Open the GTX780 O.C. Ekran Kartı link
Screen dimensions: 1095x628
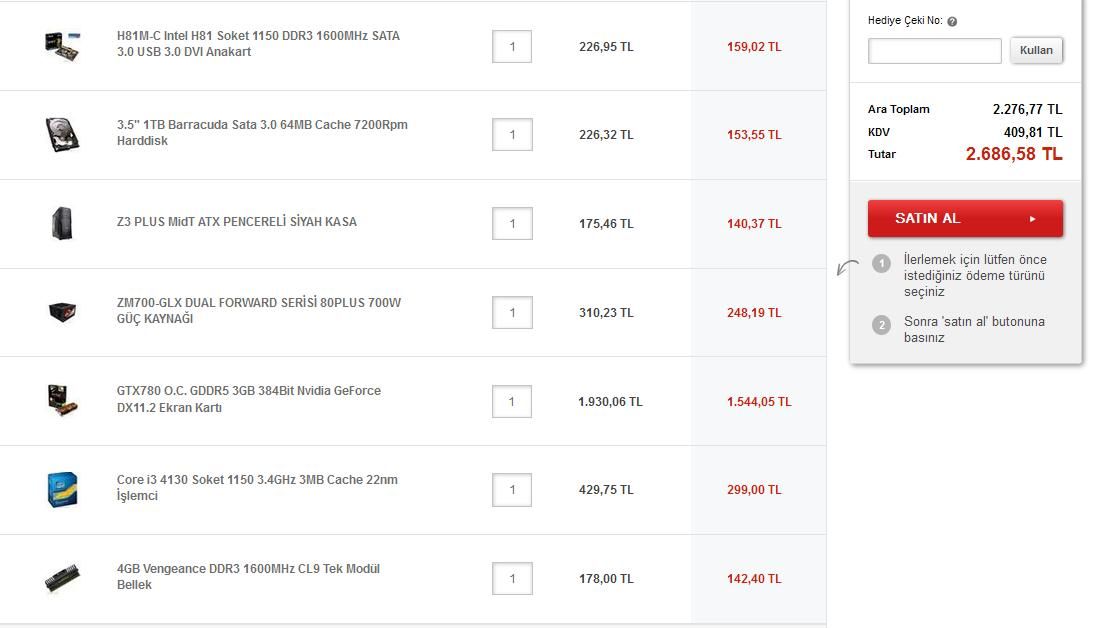248,399
